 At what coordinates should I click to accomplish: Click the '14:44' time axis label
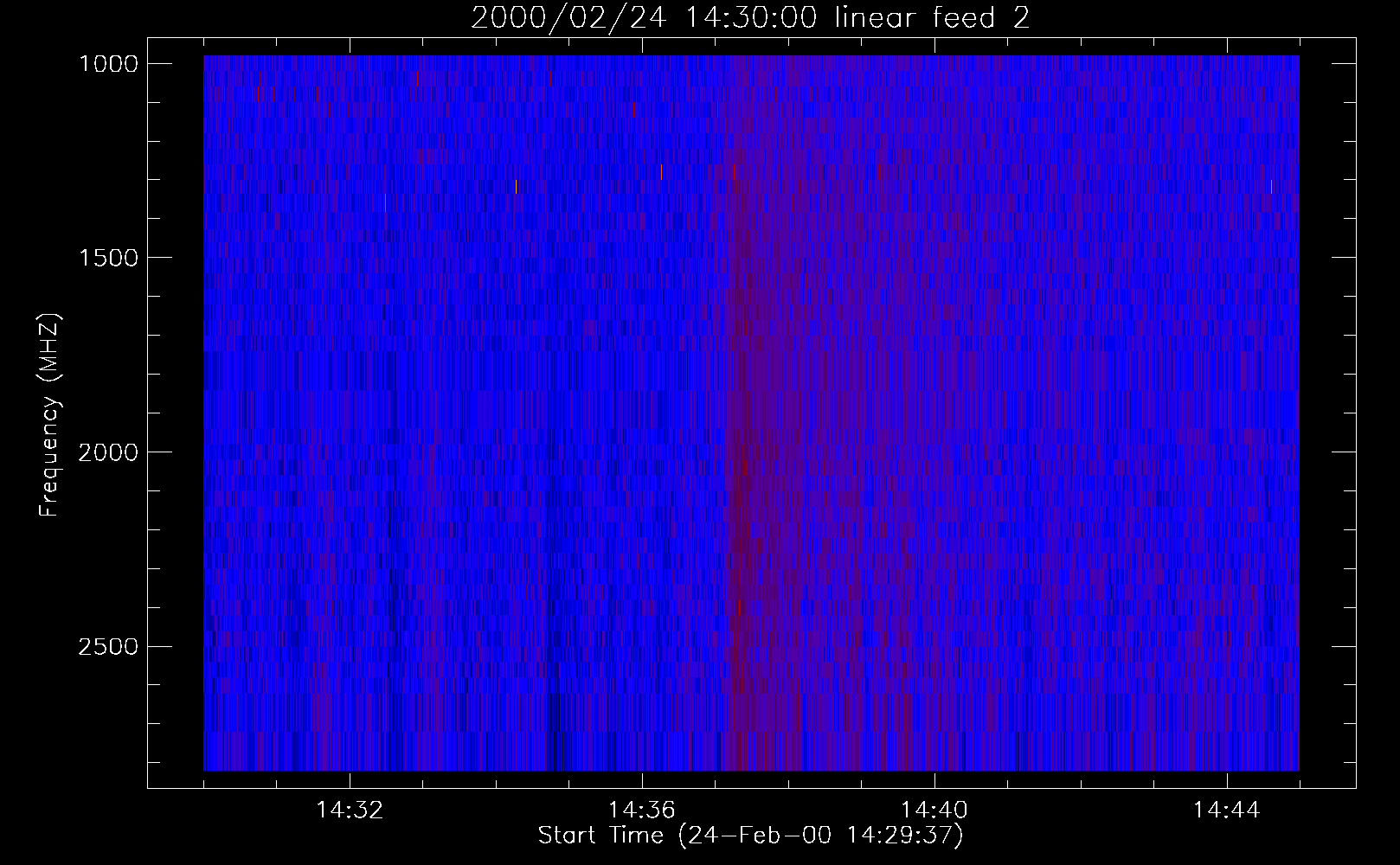[x=1227, y=811]
